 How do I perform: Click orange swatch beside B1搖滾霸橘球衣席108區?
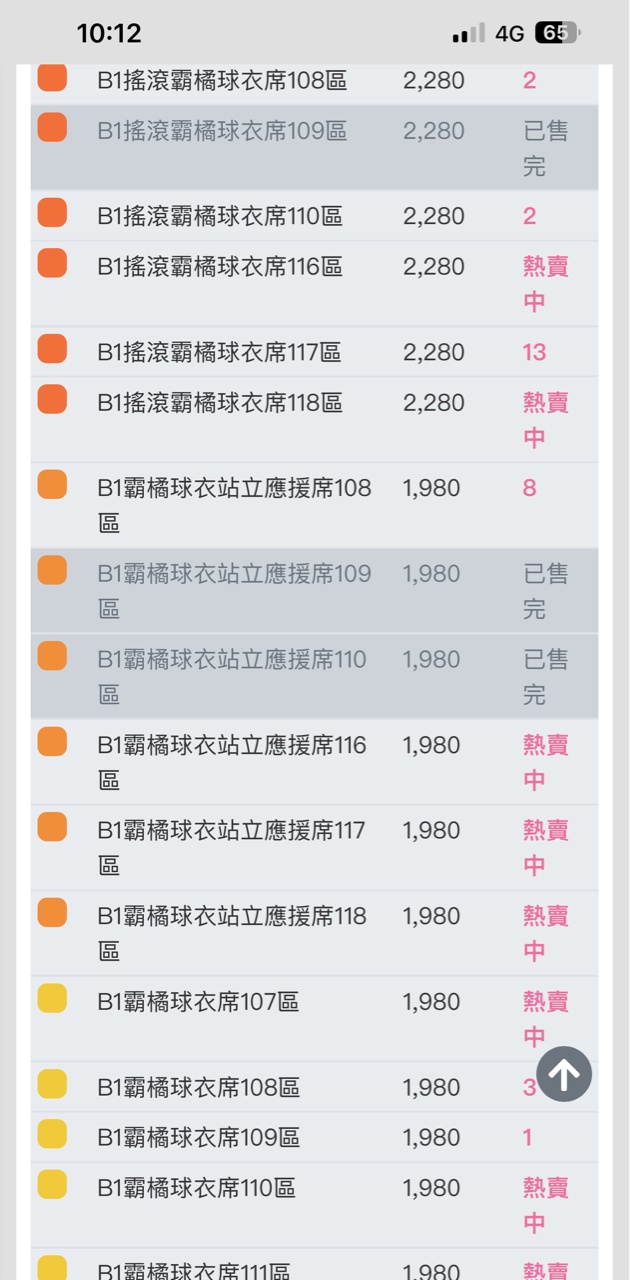[52, 78]
